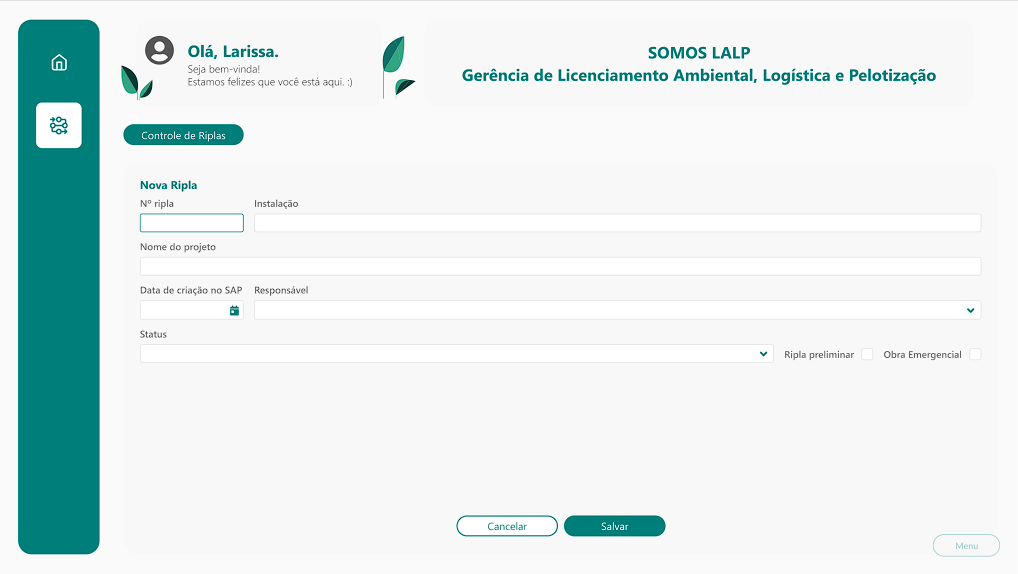The width and height of the screenshot is (1018, 574).
Task: Focus the Nº ripla input field
Action: click(192, 223)
